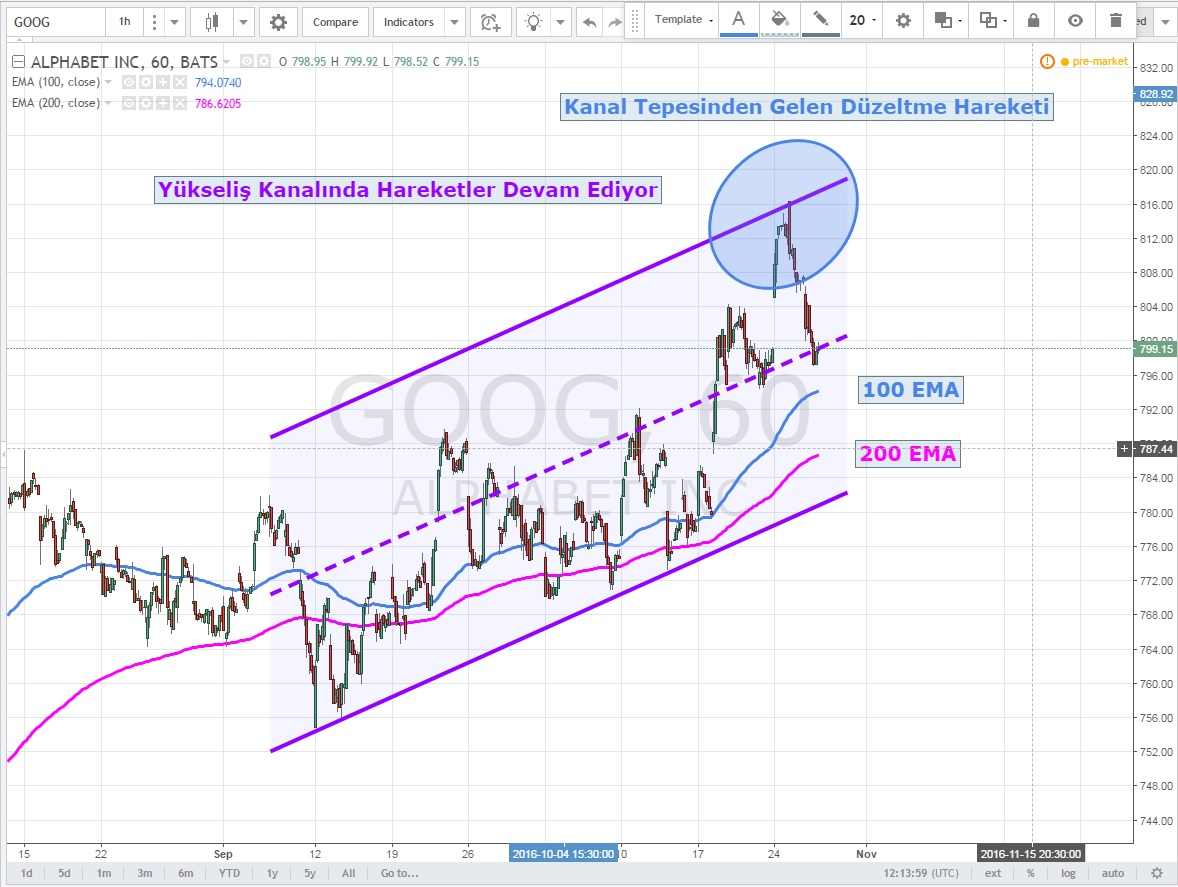Open the Template dropdown
This screenshot has height=887, width=1178.
point(685,20)
